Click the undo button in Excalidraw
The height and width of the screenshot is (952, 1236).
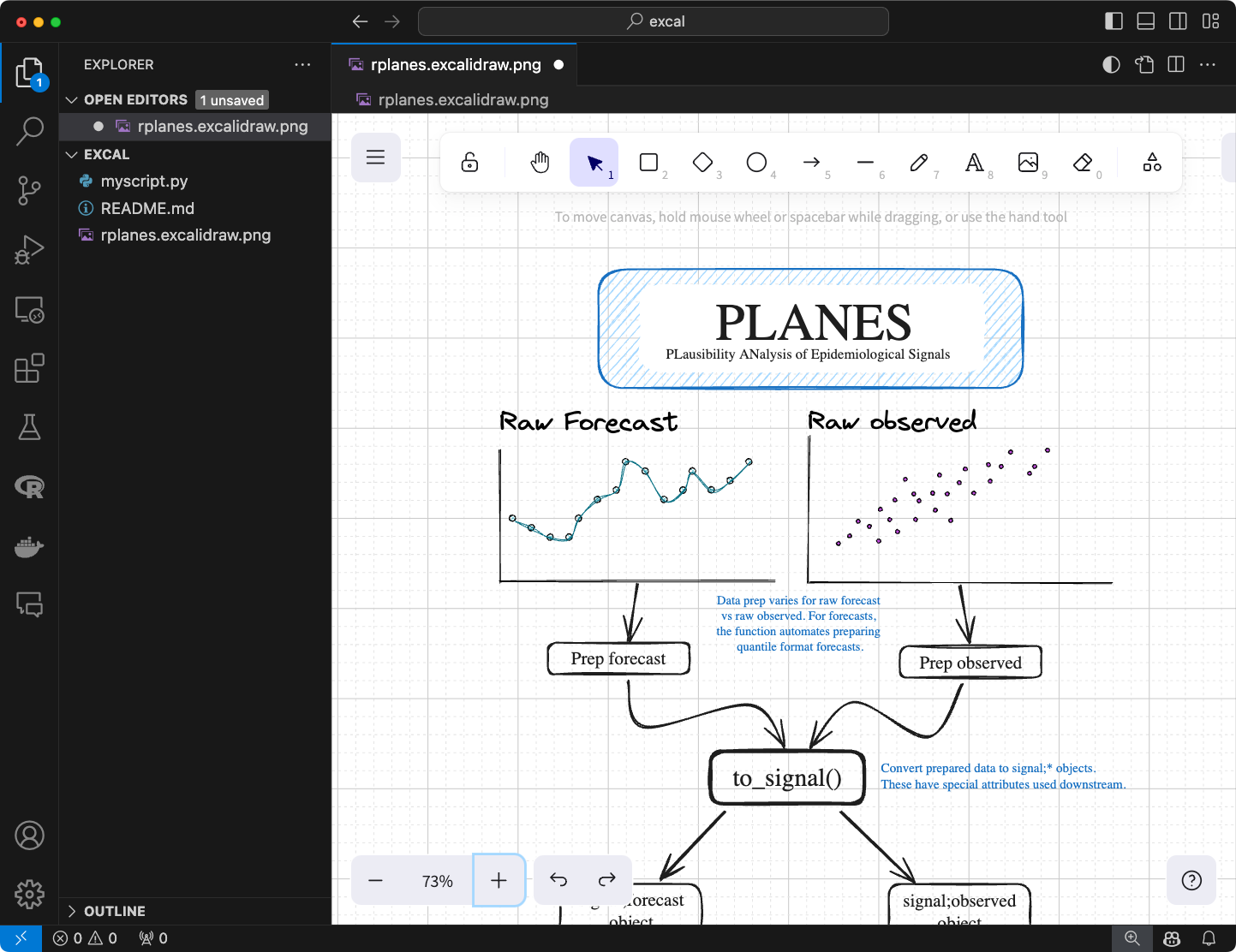click(x=558, y=879)
